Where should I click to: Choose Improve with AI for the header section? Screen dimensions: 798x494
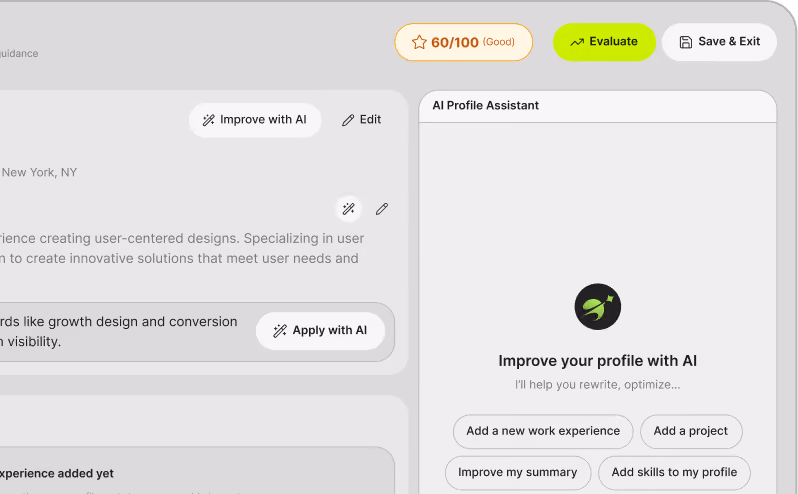pyautogui.click(x=255, y=120)
